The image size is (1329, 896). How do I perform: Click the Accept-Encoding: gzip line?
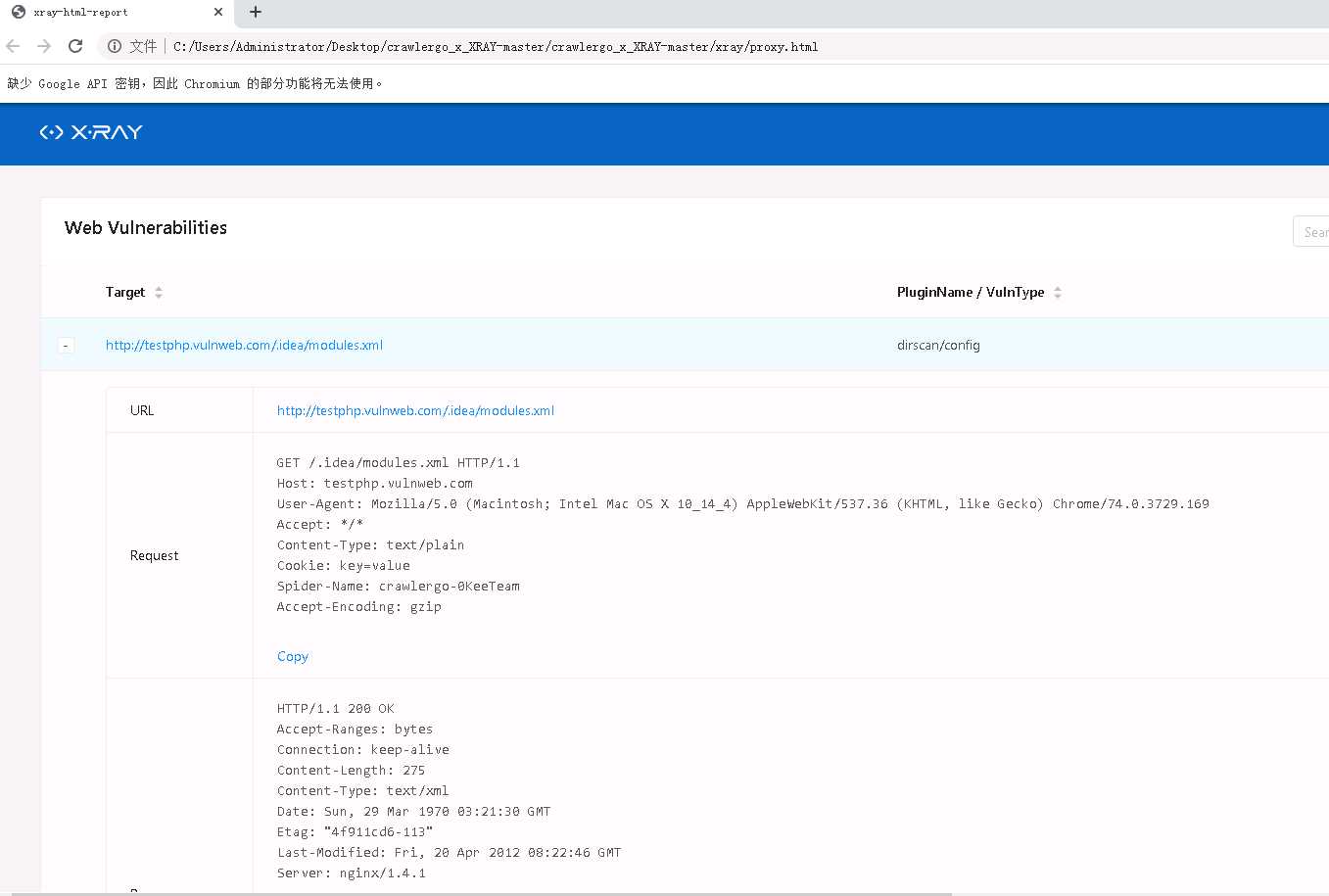[x=359, y=606]
